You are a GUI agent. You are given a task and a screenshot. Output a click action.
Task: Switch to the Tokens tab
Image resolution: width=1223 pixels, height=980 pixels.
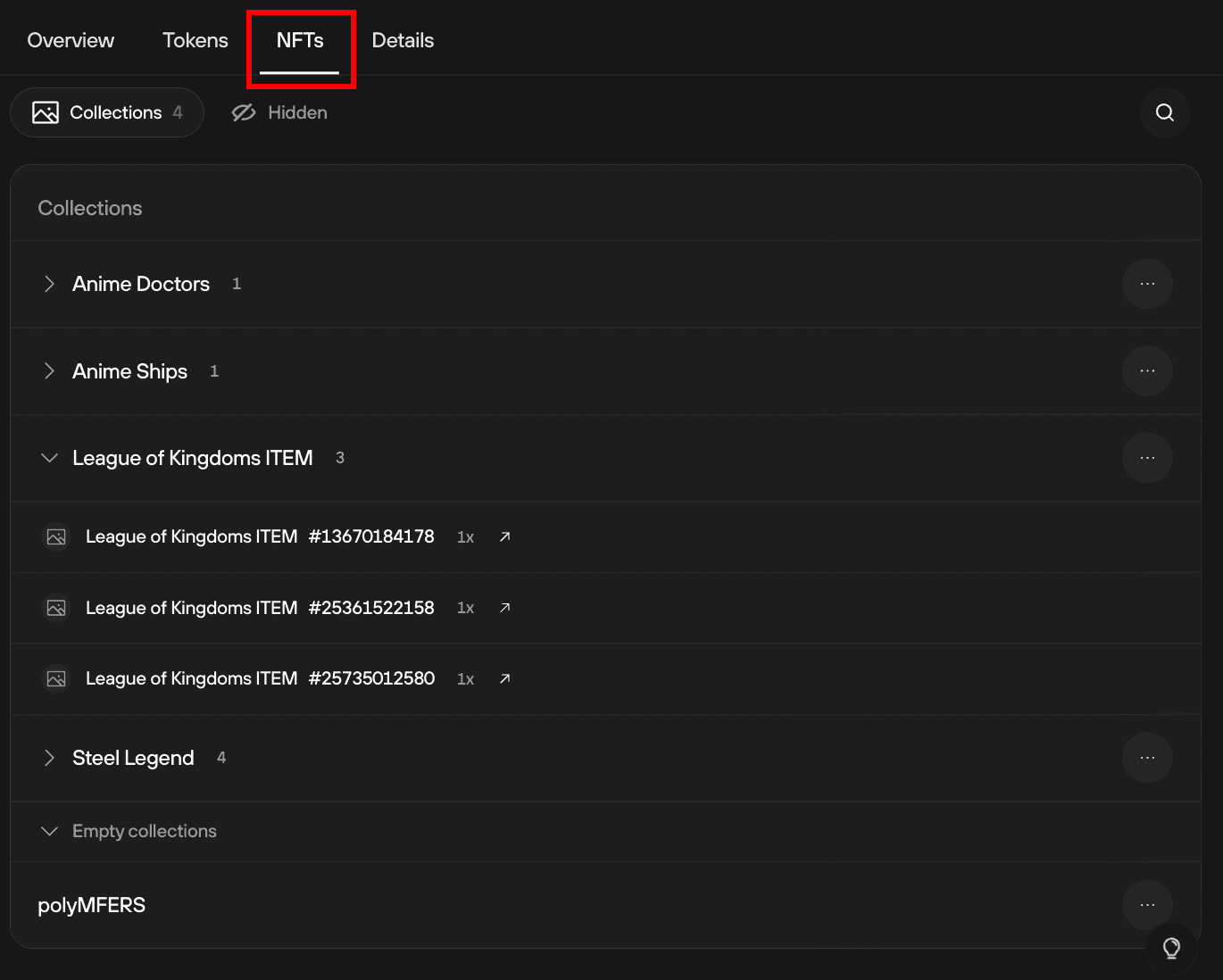point(196,40)
